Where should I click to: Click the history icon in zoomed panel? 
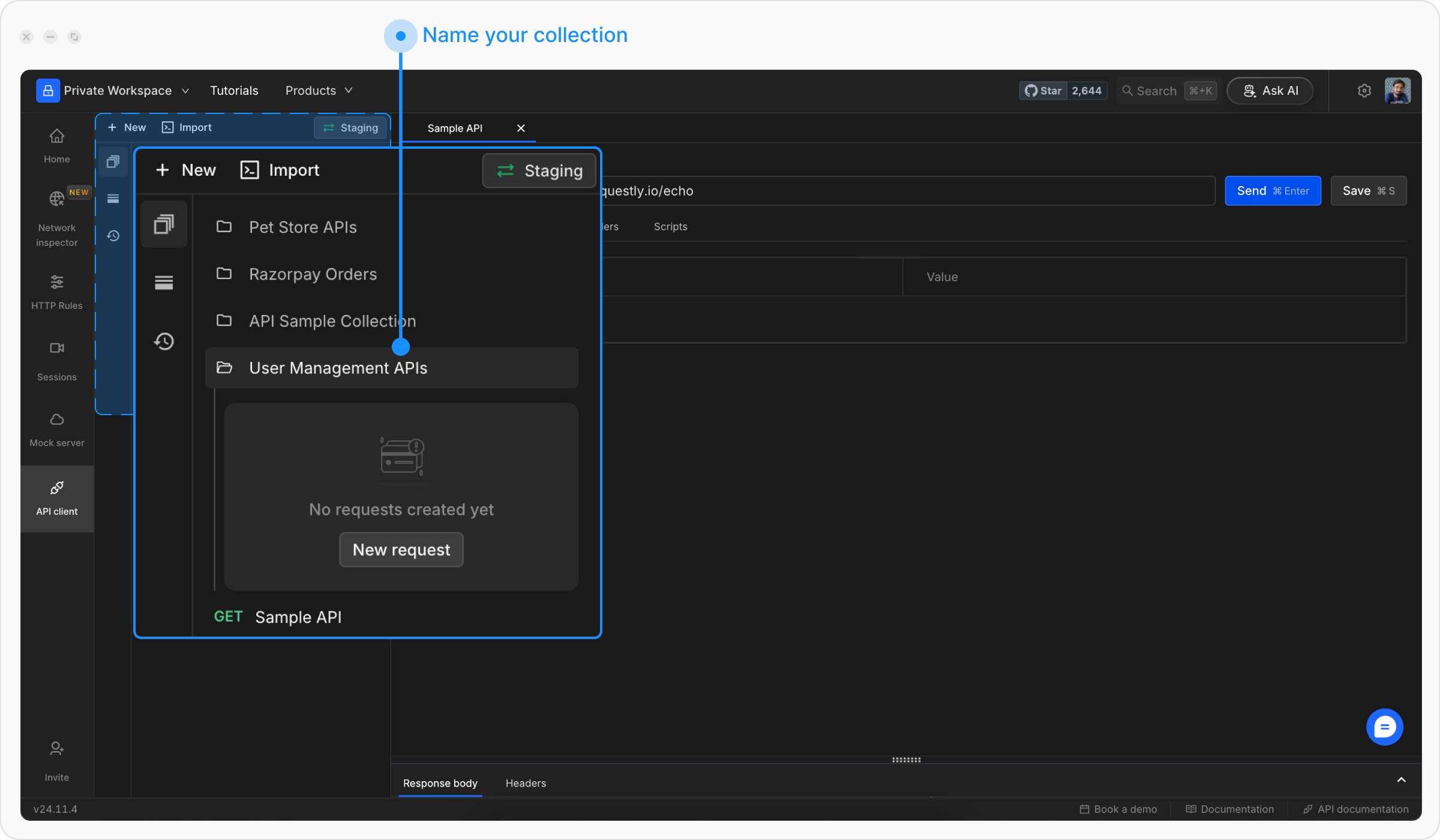click(164, 341)
